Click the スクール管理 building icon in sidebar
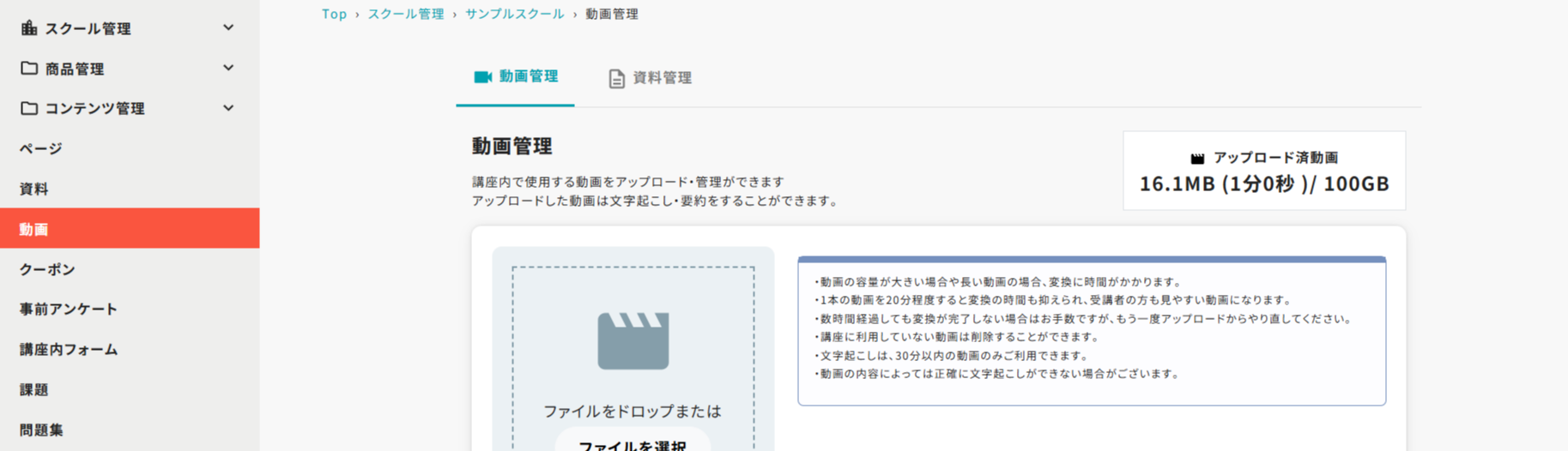This screenshot has height=451, width=1568. [29, 28]
